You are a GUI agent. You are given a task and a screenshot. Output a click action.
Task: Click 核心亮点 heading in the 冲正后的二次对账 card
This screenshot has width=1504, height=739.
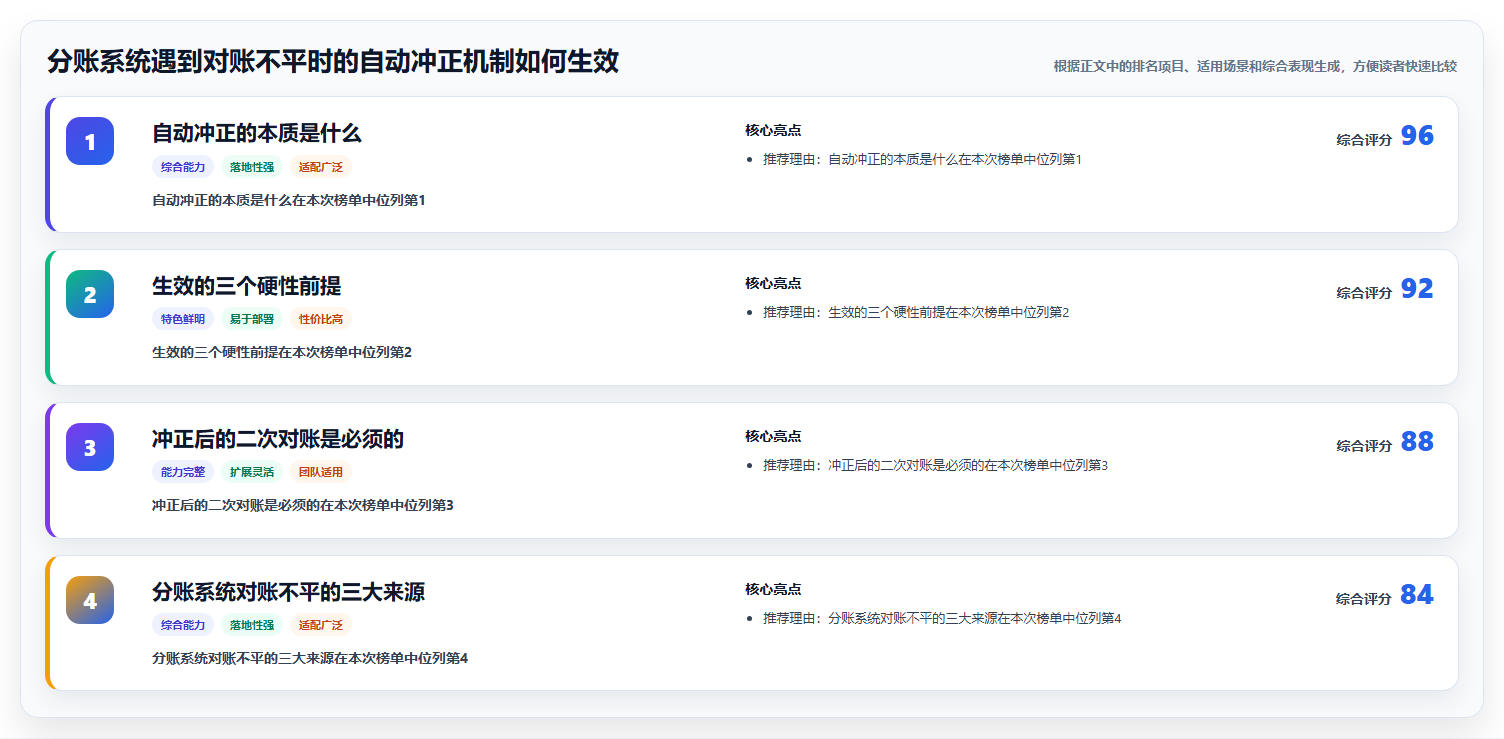[x=773, y=436]
